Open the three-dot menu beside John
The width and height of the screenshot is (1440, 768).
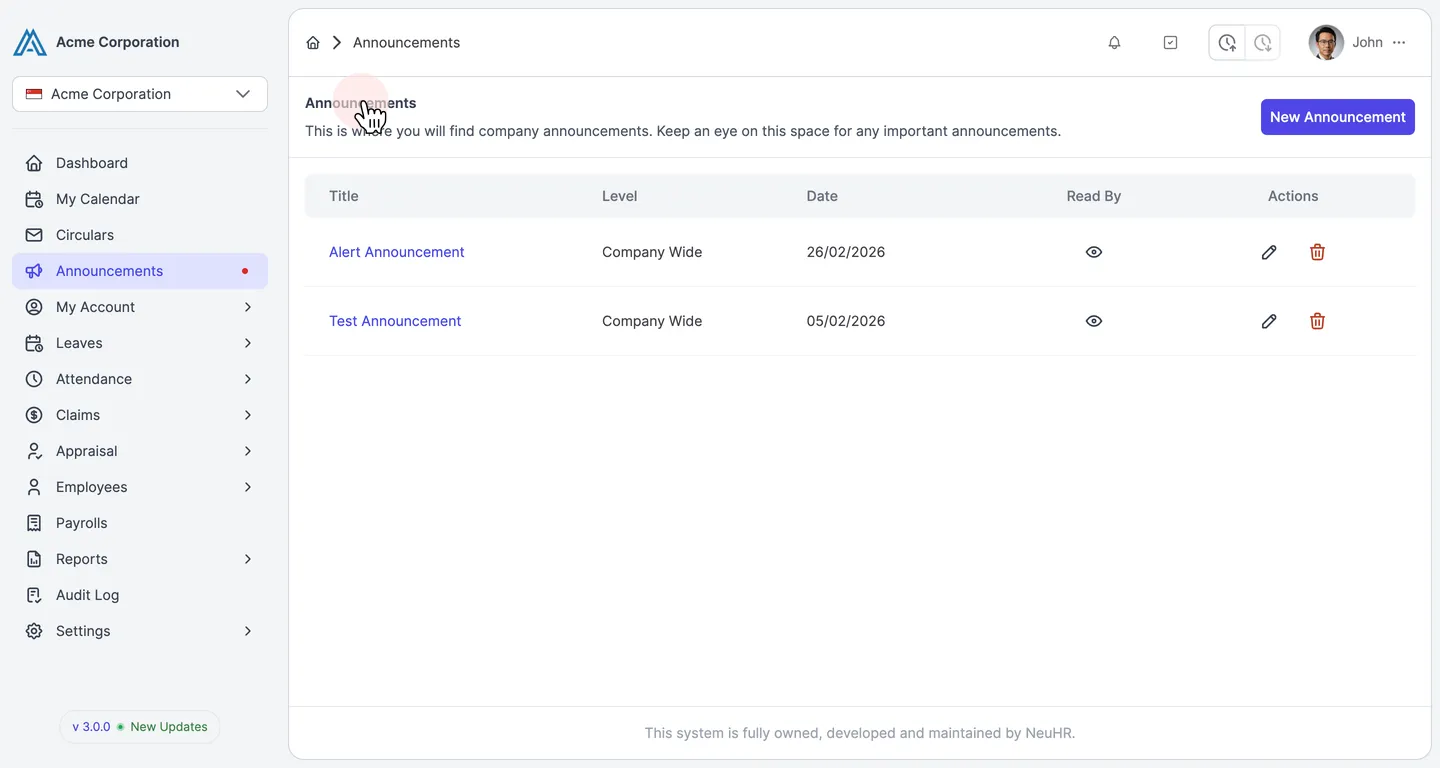click(1399, 43)
